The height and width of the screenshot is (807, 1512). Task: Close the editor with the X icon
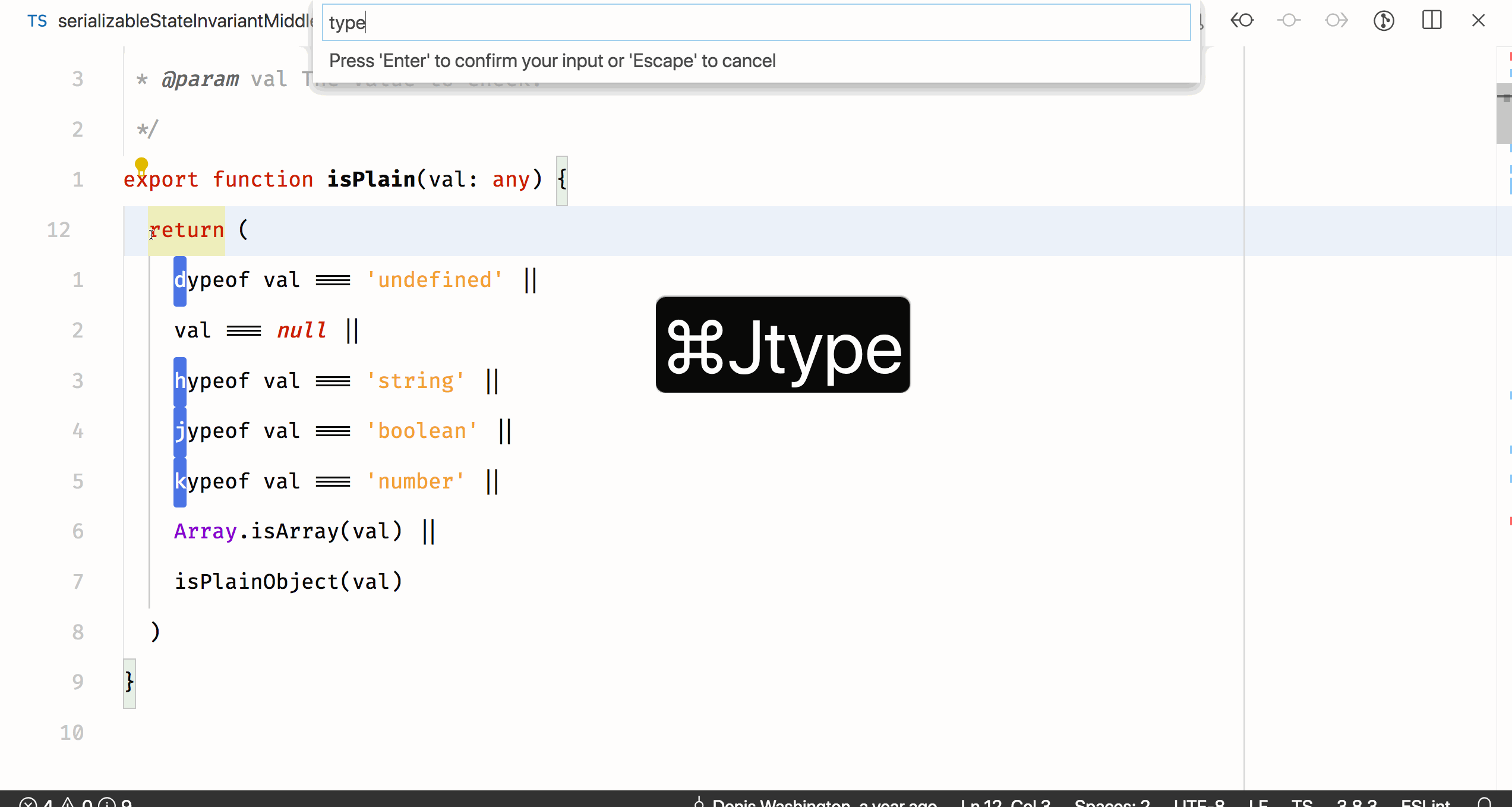[1479, 21]
